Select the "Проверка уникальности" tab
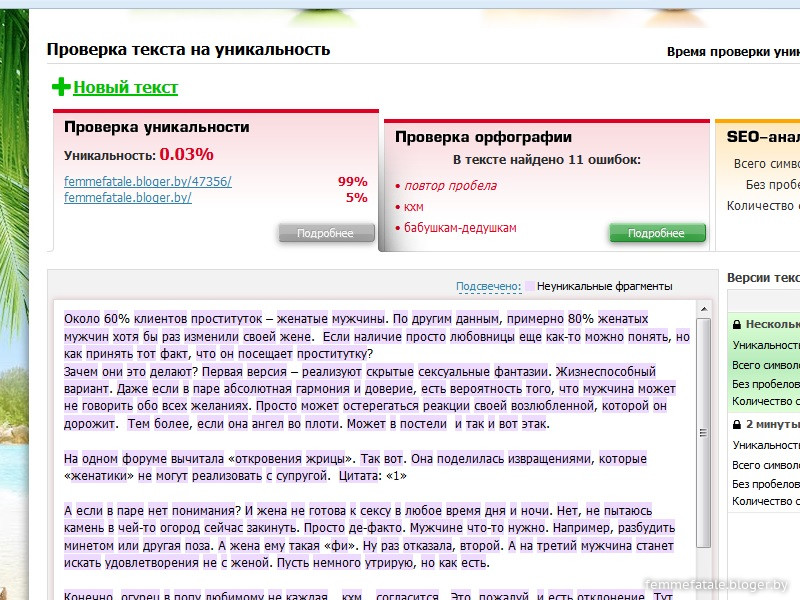 [157, 127]
